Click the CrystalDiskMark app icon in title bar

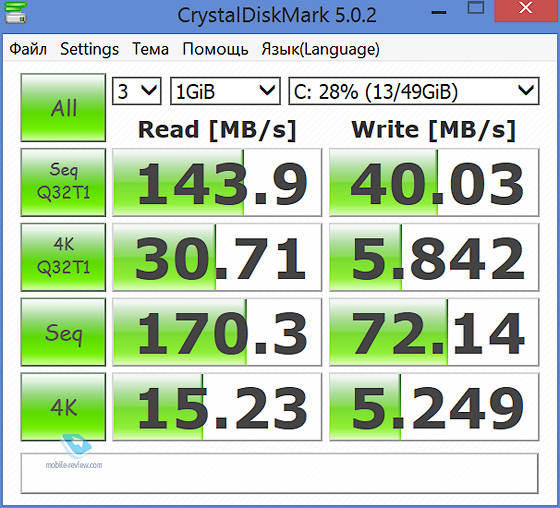(x=15, y=12)
